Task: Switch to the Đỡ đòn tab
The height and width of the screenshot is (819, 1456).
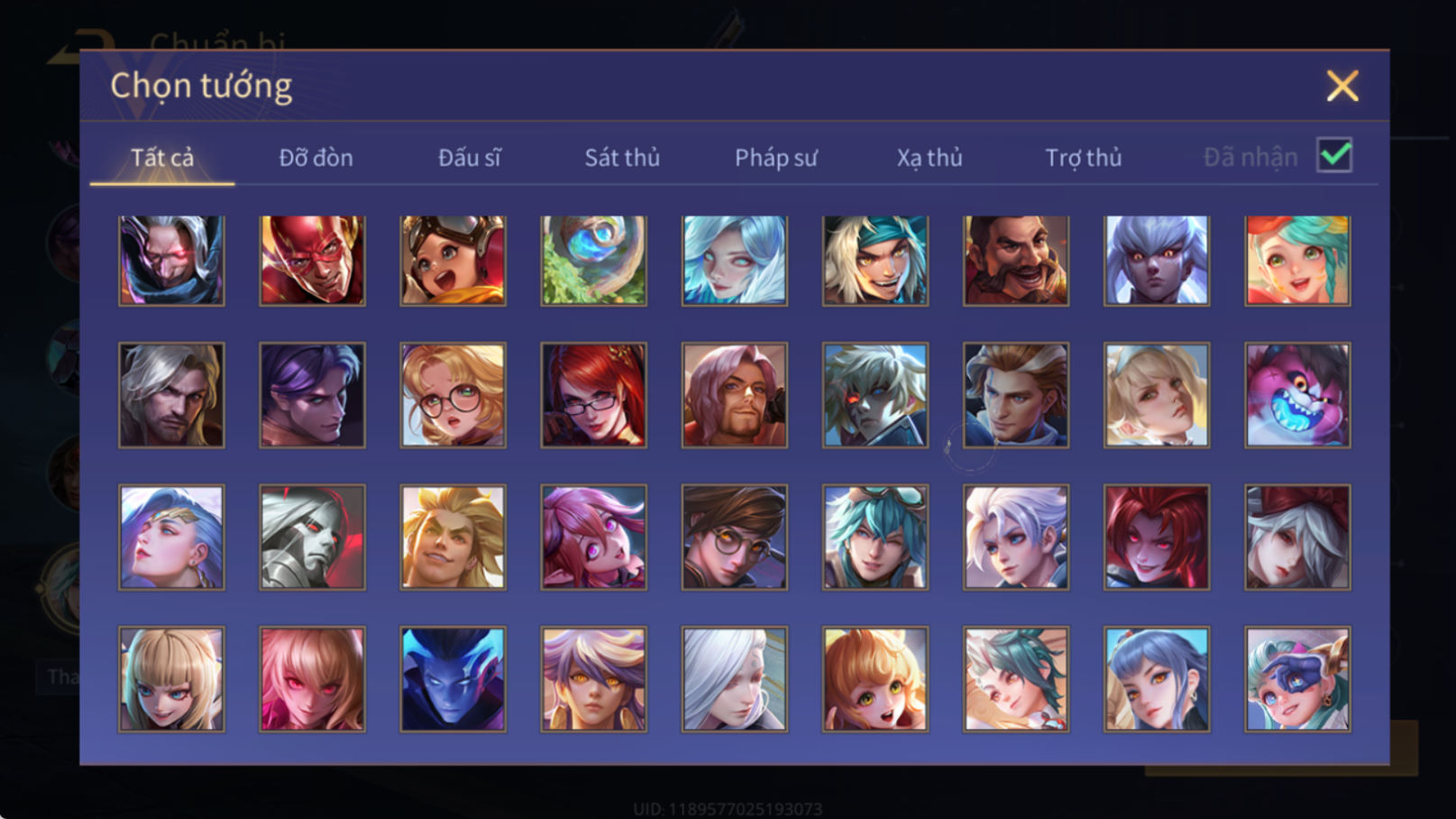Action: click(x=316, y=158)
